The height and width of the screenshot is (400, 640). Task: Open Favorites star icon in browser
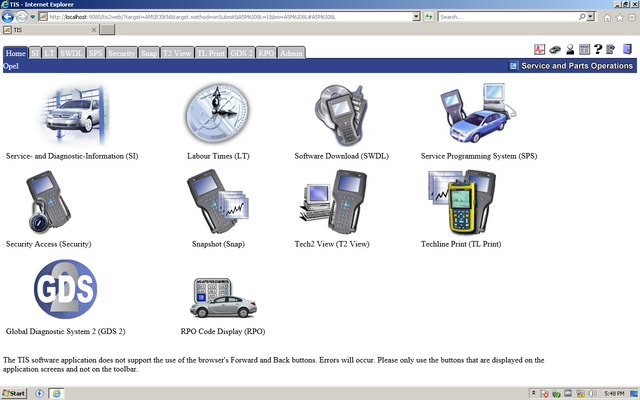(x=620, y=18)
